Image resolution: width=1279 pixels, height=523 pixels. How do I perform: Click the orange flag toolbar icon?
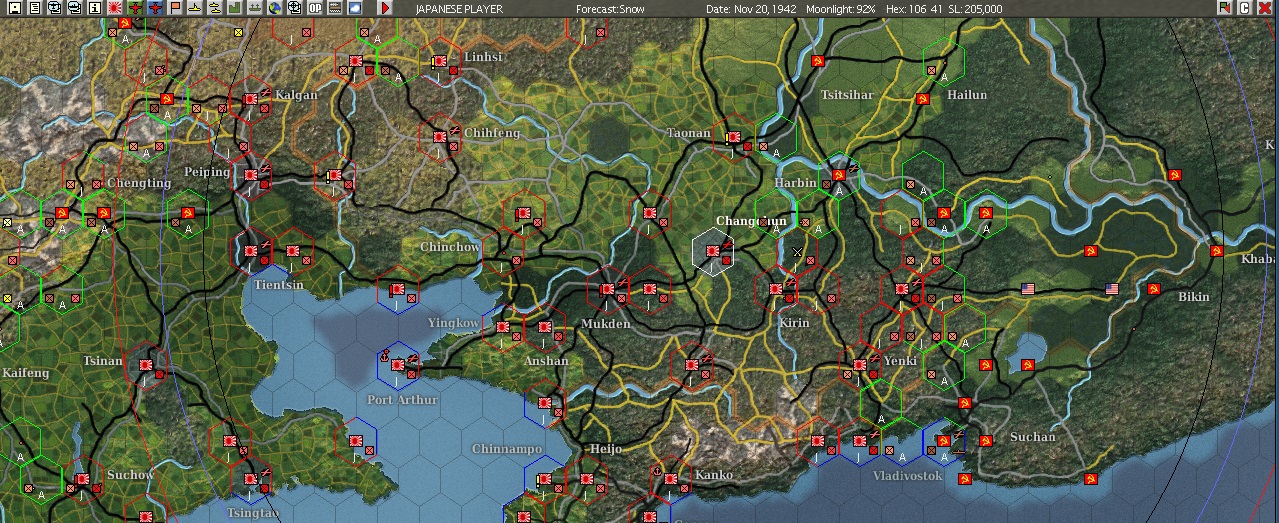(174, 8)
